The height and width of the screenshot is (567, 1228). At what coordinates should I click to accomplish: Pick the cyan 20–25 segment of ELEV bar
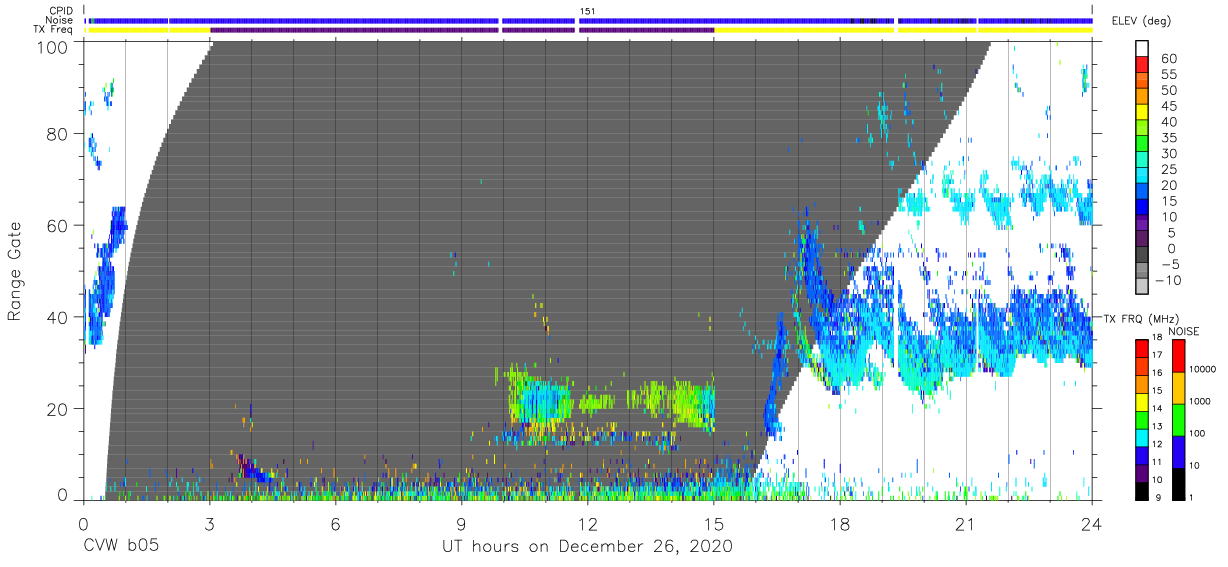pyautogui.click(x=1143, y=177)
